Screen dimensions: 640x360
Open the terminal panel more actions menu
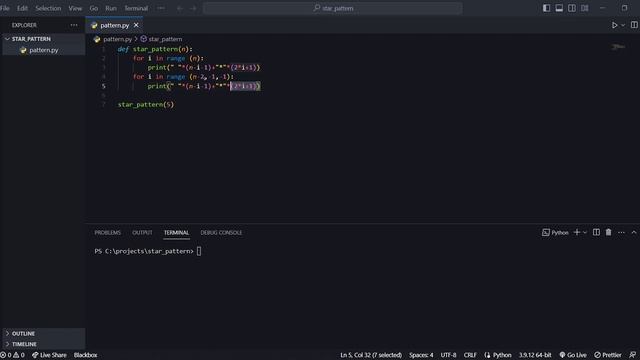pyautogui.click(x=621, y=233)
